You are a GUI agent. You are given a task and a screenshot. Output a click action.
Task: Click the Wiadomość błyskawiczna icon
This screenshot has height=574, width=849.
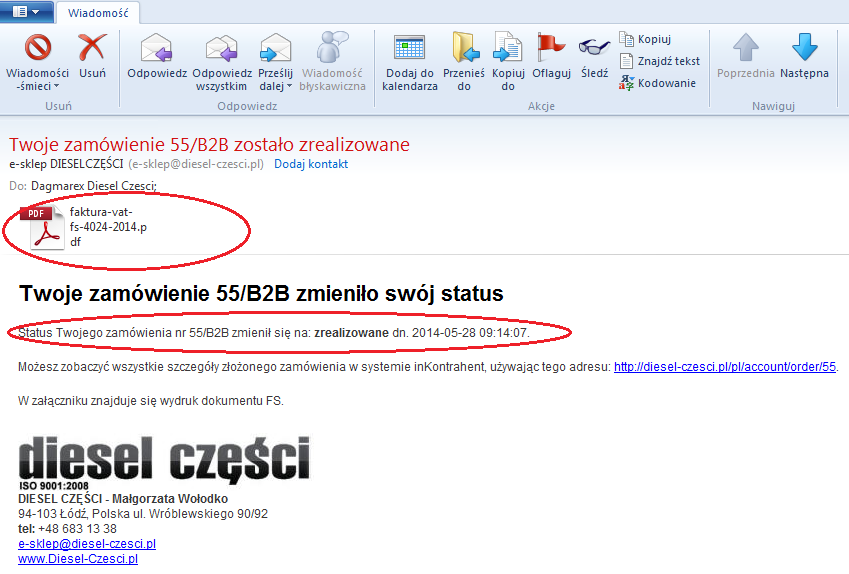point(332,48)
